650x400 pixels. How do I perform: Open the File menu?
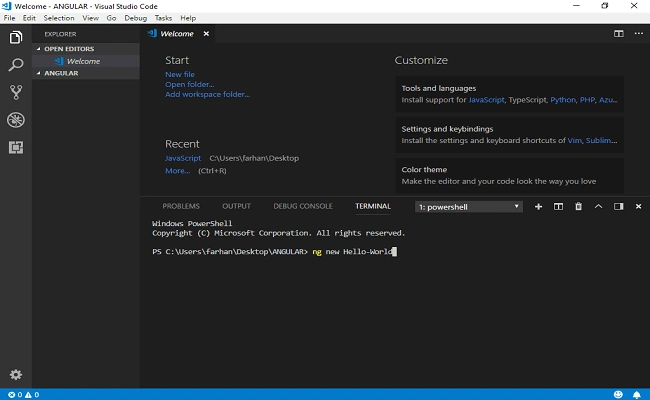click(x=9, y=18)
